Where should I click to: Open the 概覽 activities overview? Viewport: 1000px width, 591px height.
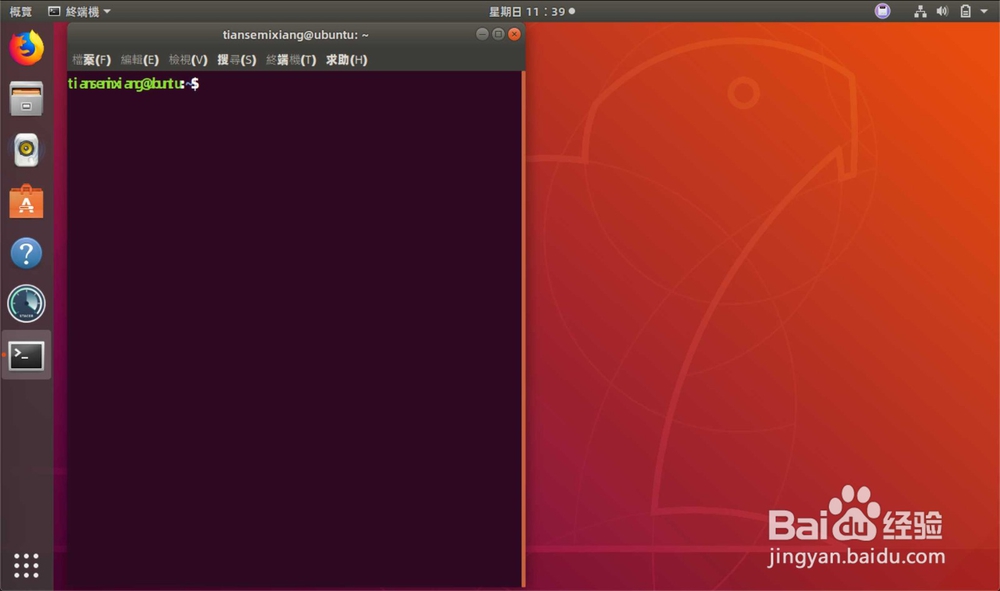[x=20, y=11]
